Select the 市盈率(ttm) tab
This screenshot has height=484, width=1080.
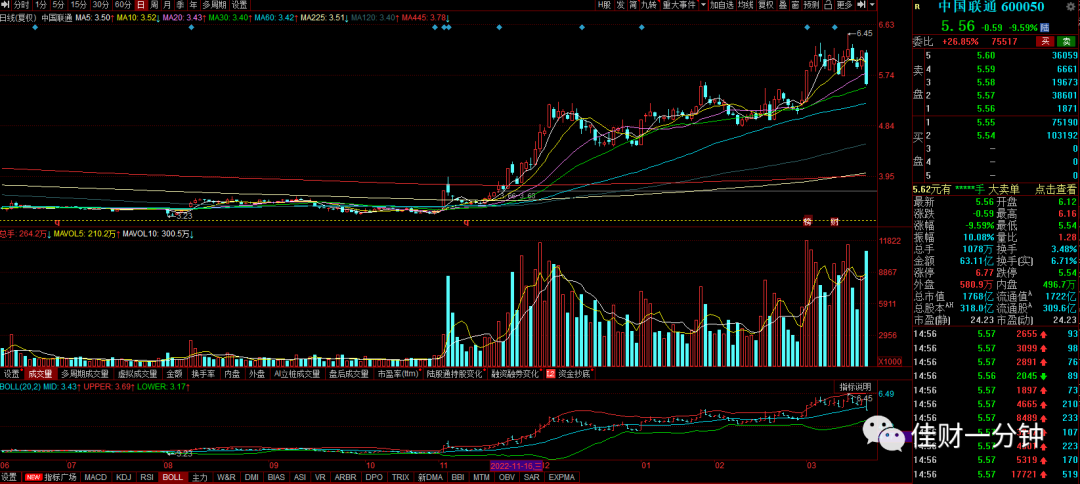[398, 375]
